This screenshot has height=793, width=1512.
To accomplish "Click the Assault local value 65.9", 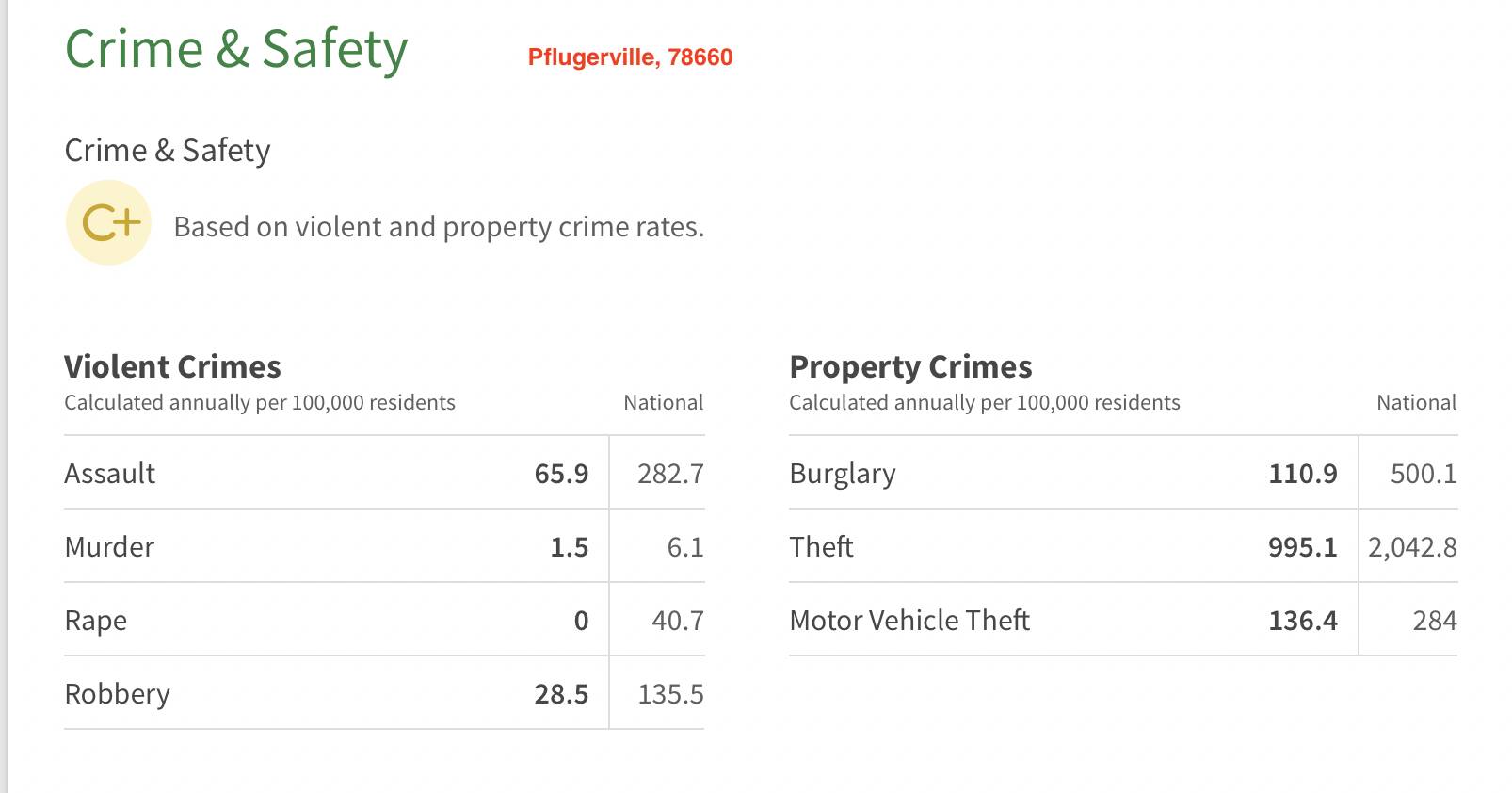I will (x=561, y=473).
